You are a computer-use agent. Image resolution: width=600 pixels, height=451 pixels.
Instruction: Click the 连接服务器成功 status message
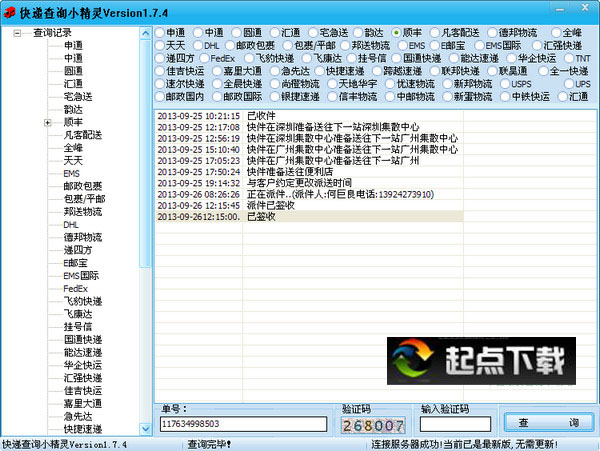[464, 444]
